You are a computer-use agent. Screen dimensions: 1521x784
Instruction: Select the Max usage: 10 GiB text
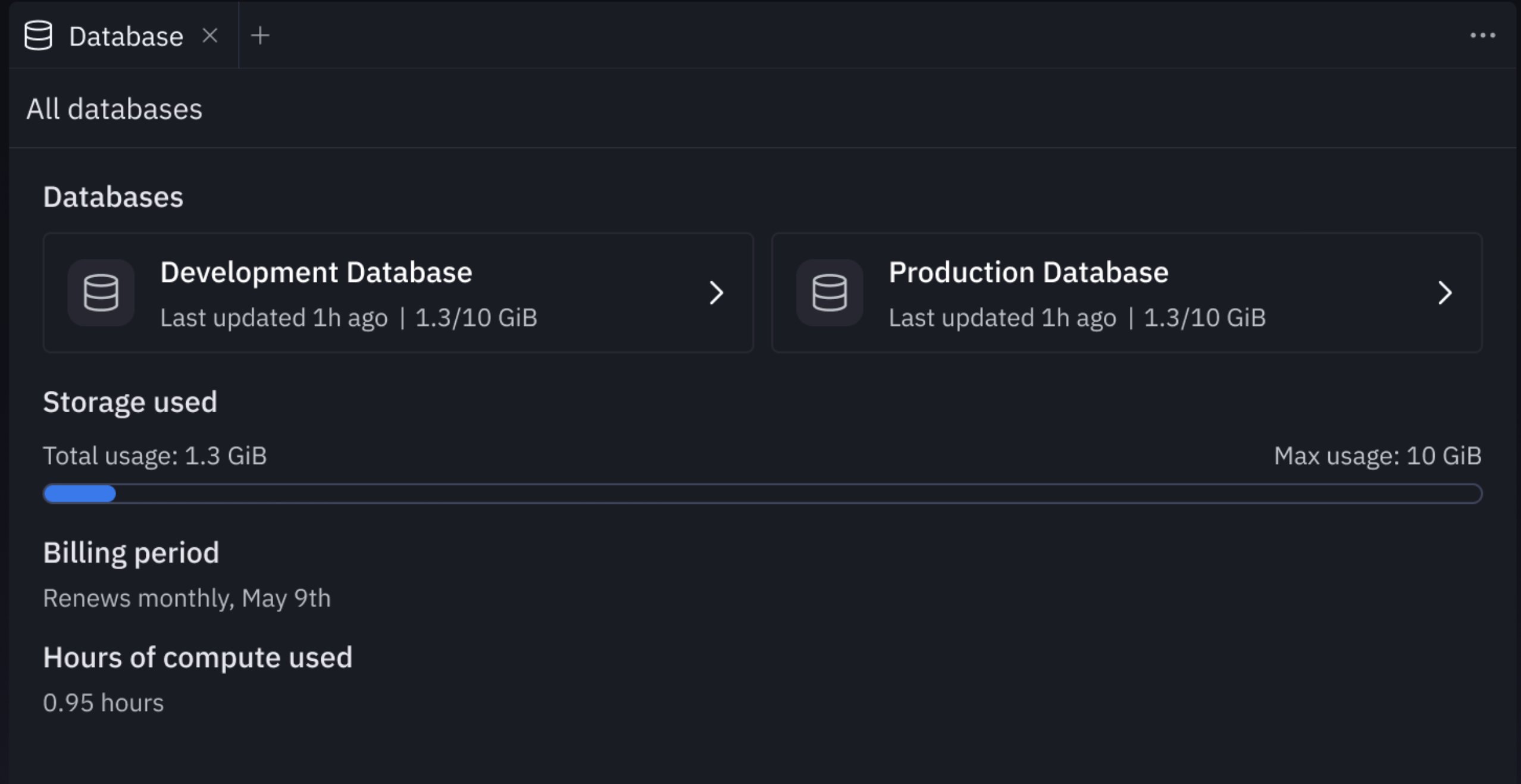[x=1378, y=456]
